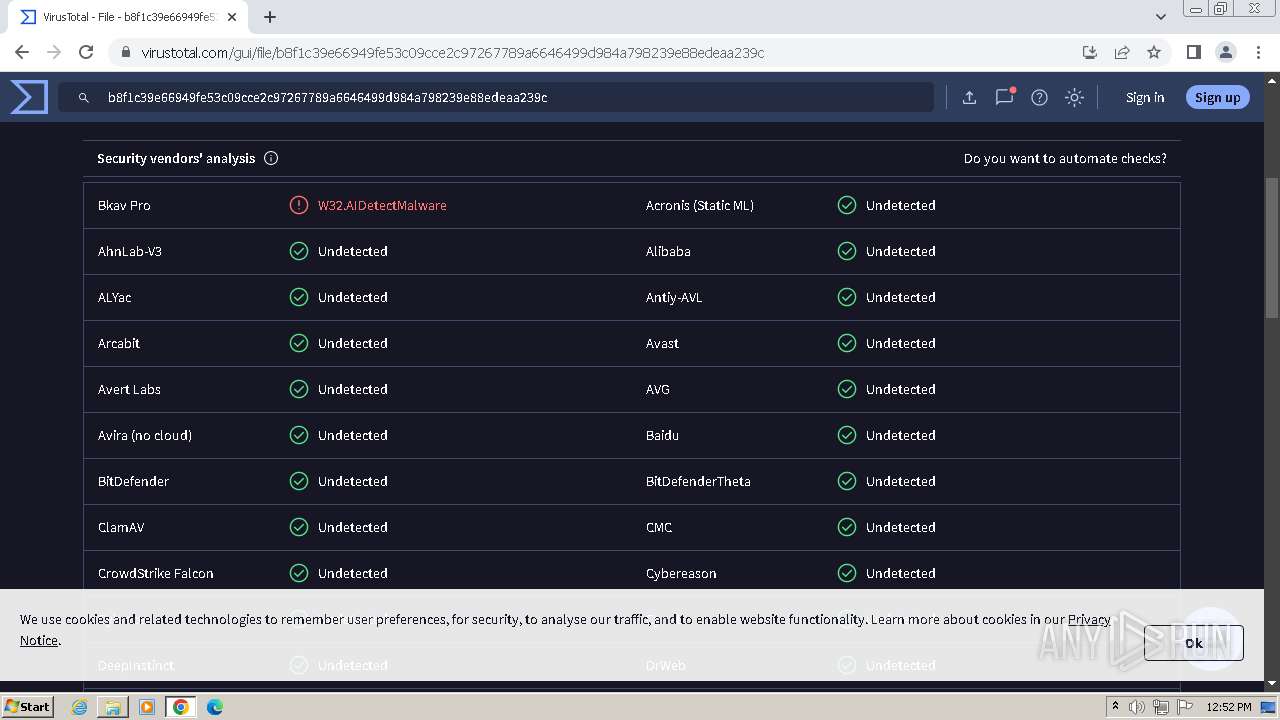This screenshot has width=1280, height=720.
Task: Click the search magnifier icon in VirusTotal bar
Action: point(84,98)
